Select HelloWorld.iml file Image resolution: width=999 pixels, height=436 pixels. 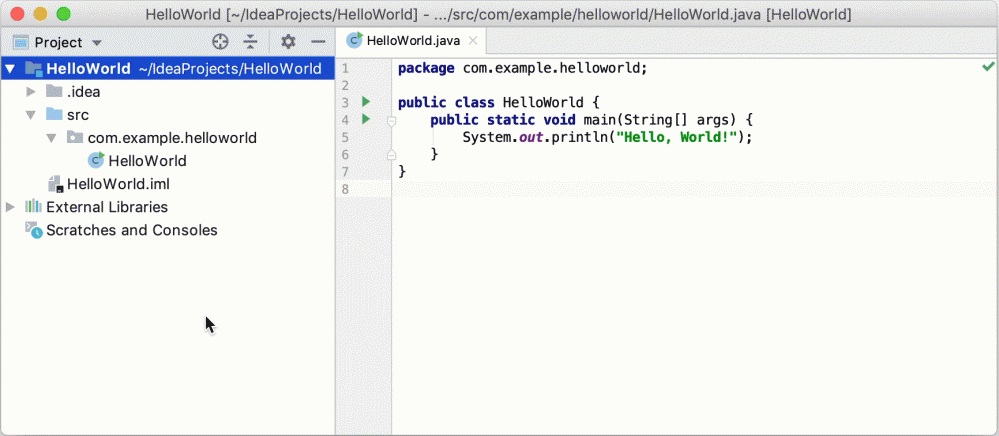coord(118,184)
